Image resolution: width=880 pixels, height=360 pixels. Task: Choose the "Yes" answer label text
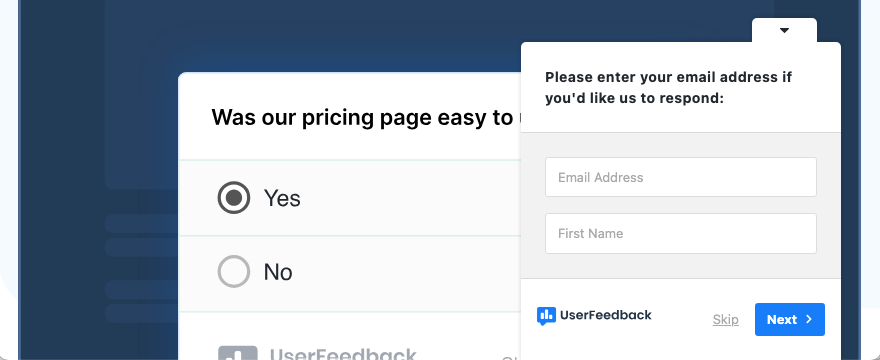pos(282,198)
